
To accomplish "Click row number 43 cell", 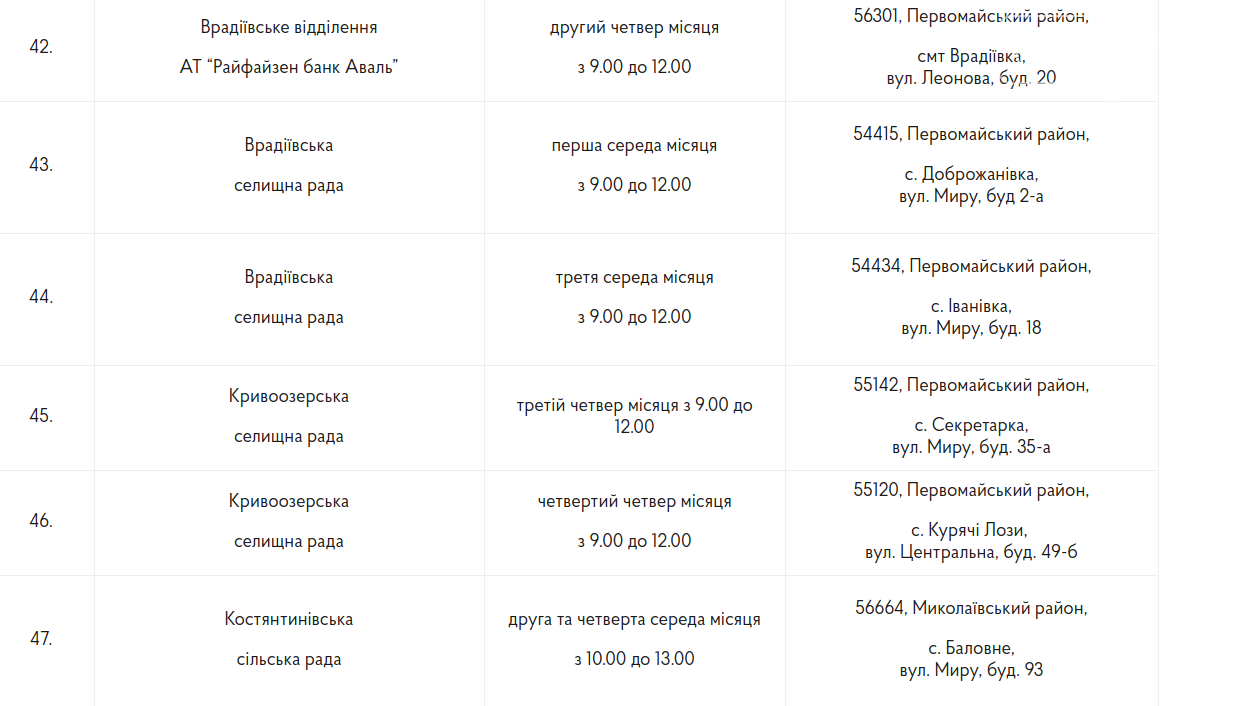I will (41, 165).
